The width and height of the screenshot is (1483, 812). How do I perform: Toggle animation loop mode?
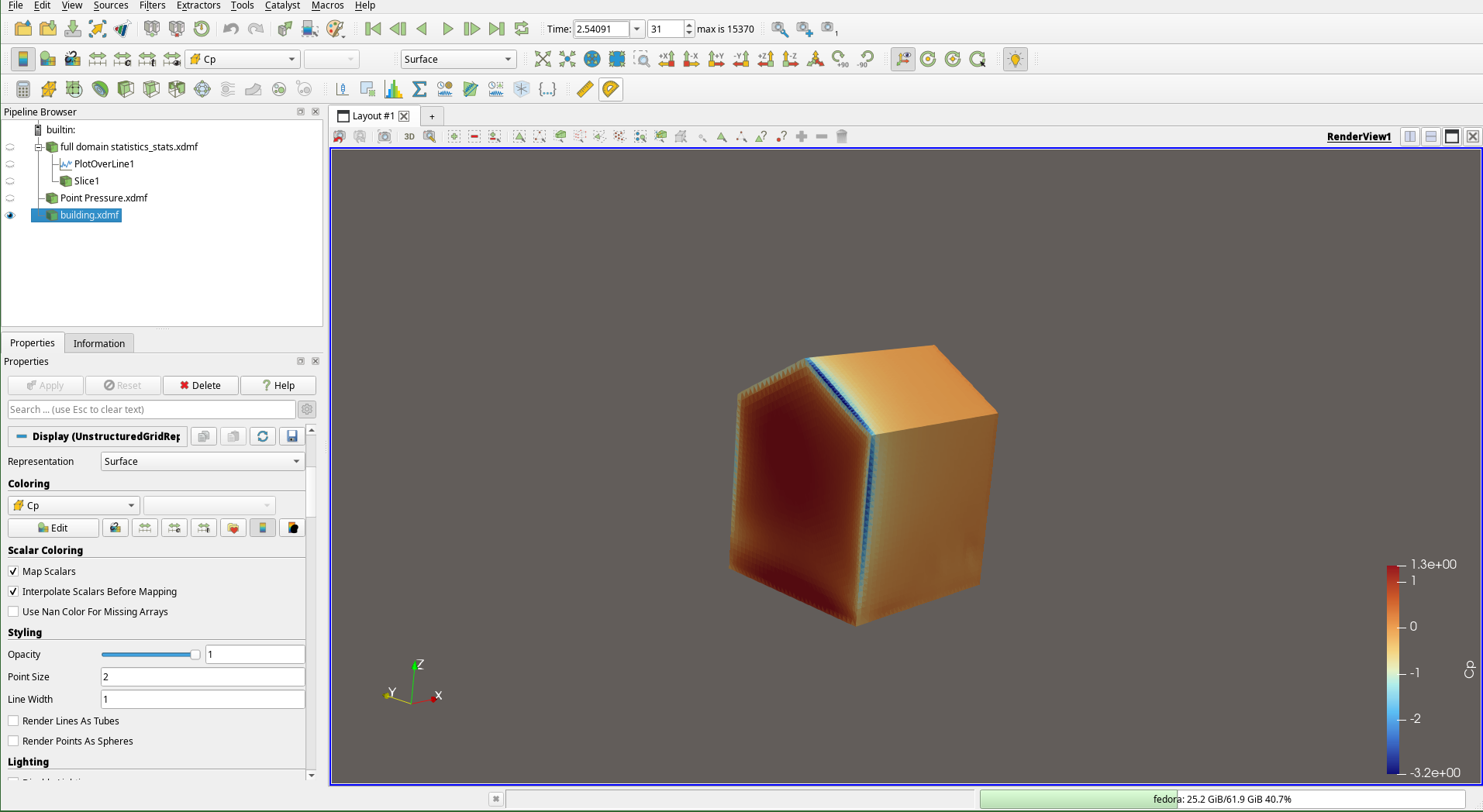[x=522, y=29]
